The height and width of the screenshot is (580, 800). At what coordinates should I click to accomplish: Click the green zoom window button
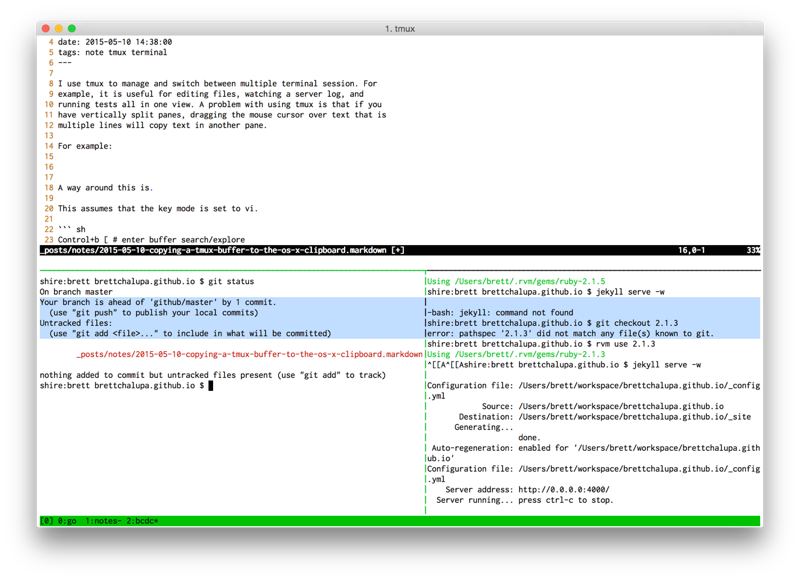point(72,29)
